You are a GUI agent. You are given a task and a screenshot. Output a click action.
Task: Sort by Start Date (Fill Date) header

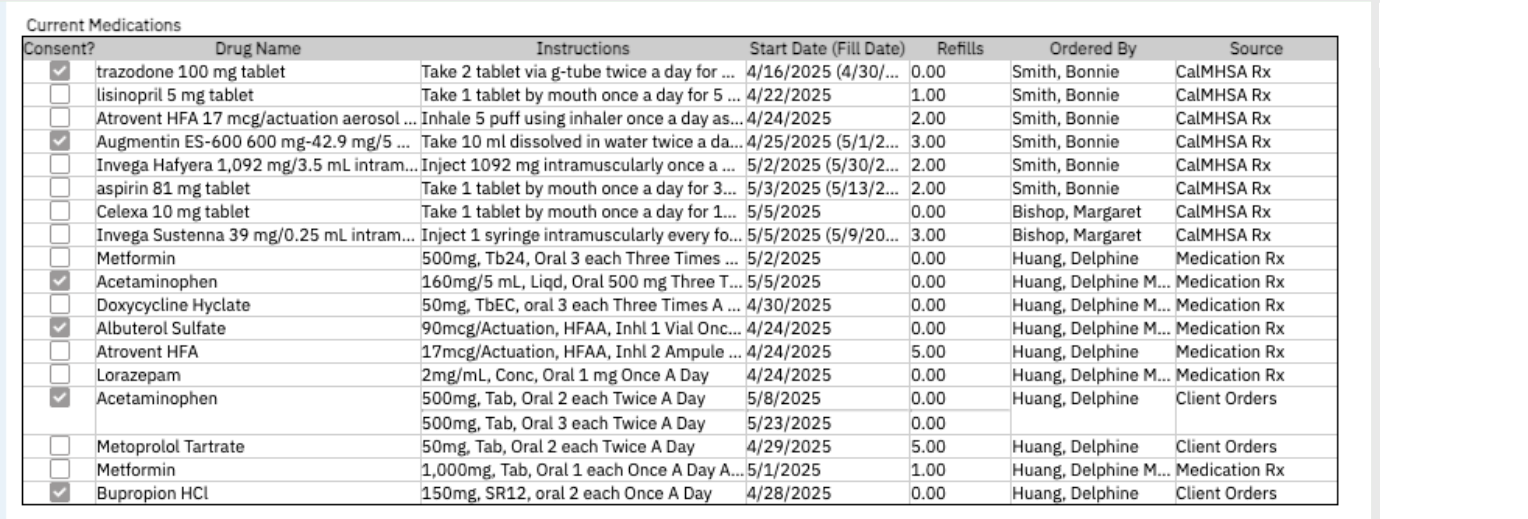pyautogui.click(x=827, y=48)
